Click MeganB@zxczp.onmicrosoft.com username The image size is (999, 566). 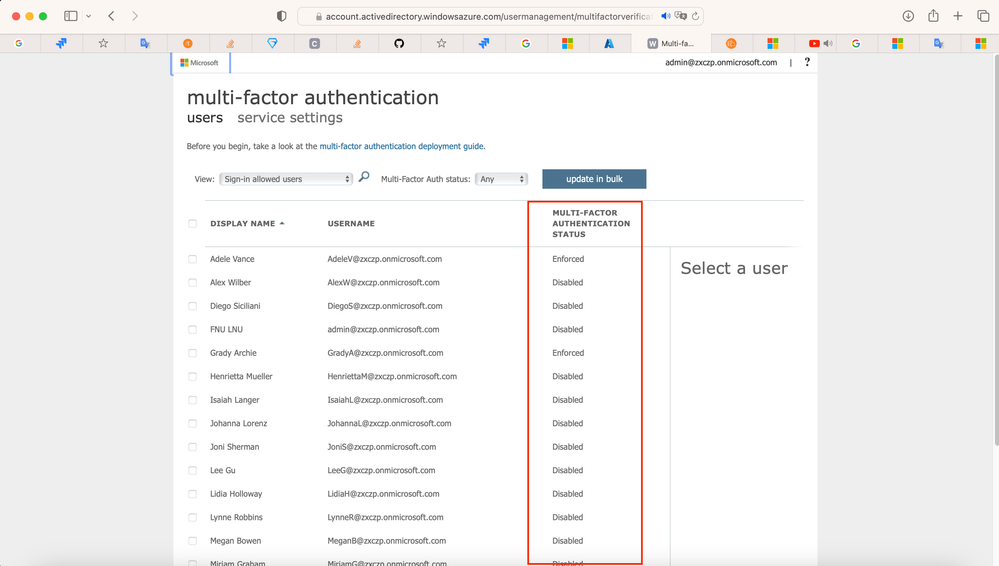pyautogui.click(x=387, y=541)
